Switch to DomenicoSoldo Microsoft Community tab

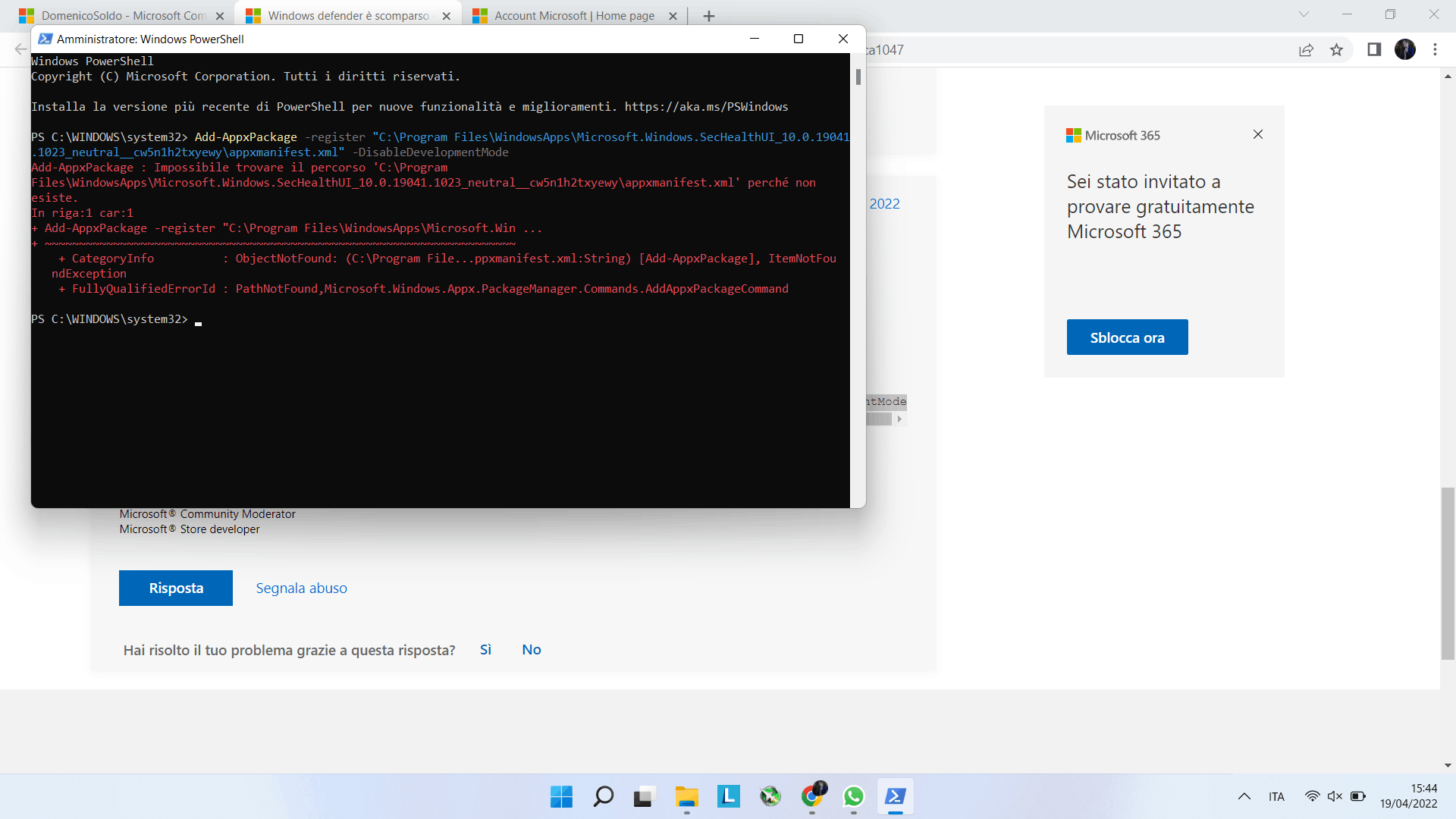click(x=123, y=16)
